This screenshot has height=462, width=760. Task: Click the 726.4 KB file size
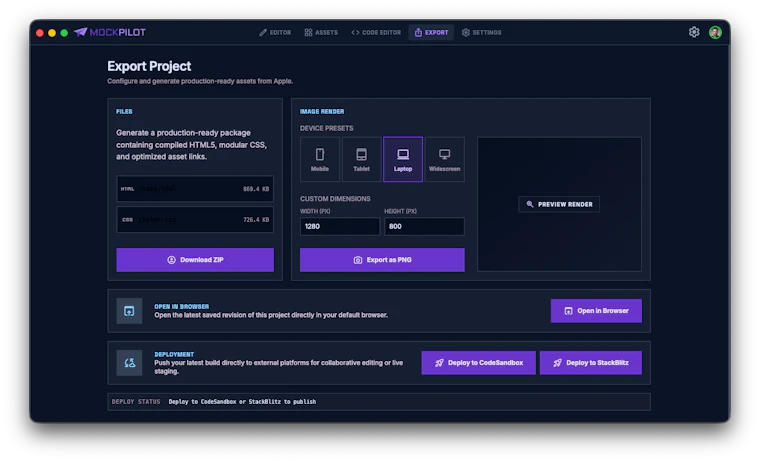256,220
